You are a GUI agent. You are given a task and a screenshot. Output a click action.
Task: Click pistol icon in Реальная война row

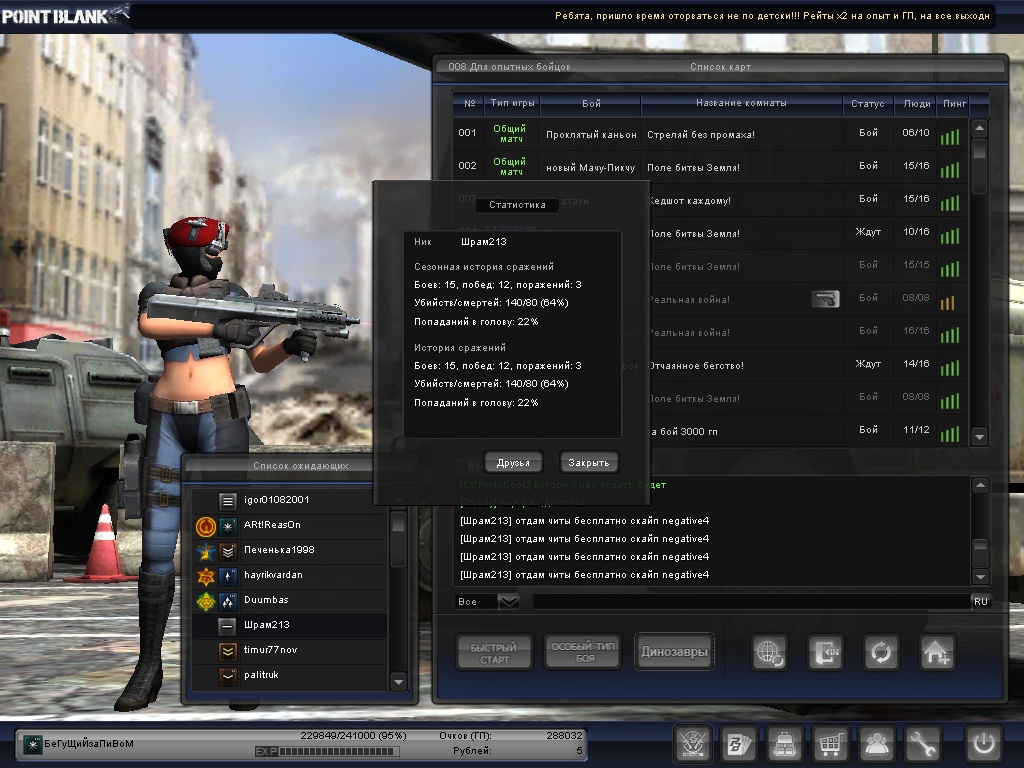[x=825, y=298]
